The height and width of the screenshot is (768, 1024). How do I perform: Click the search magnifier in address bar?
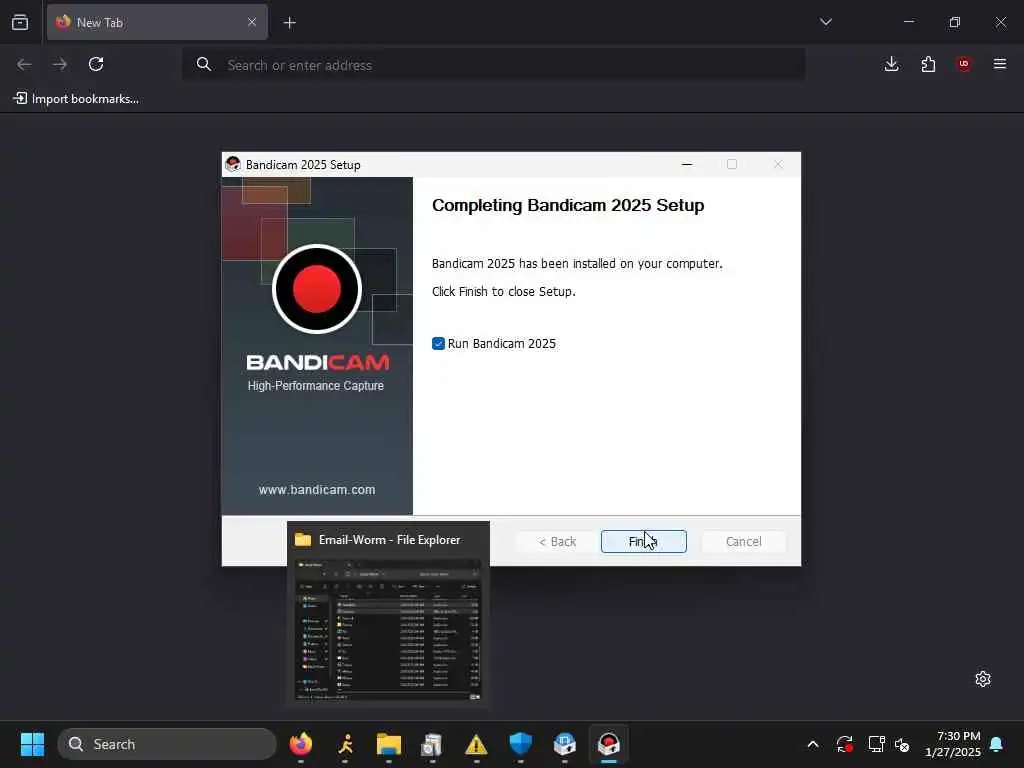pyautogui.click(x=204, y=64)
